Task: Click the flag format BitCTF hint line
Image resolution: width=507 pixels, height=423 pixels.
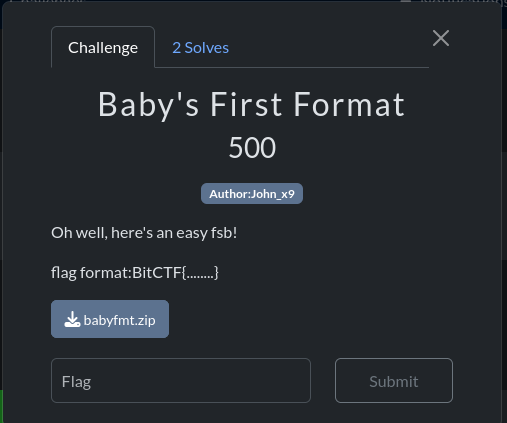Action: point(135,273)
